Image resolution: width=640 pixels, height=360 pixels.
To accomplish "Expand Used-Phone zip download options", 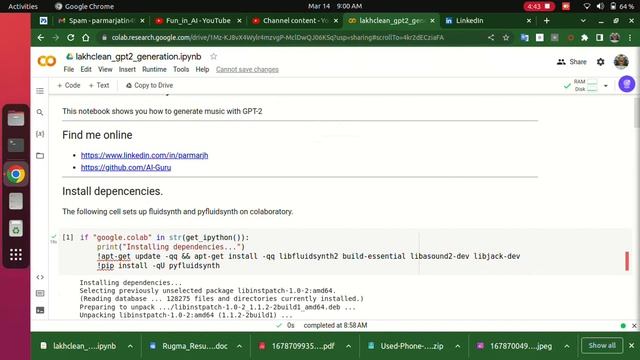I will [x=458, y=346].
